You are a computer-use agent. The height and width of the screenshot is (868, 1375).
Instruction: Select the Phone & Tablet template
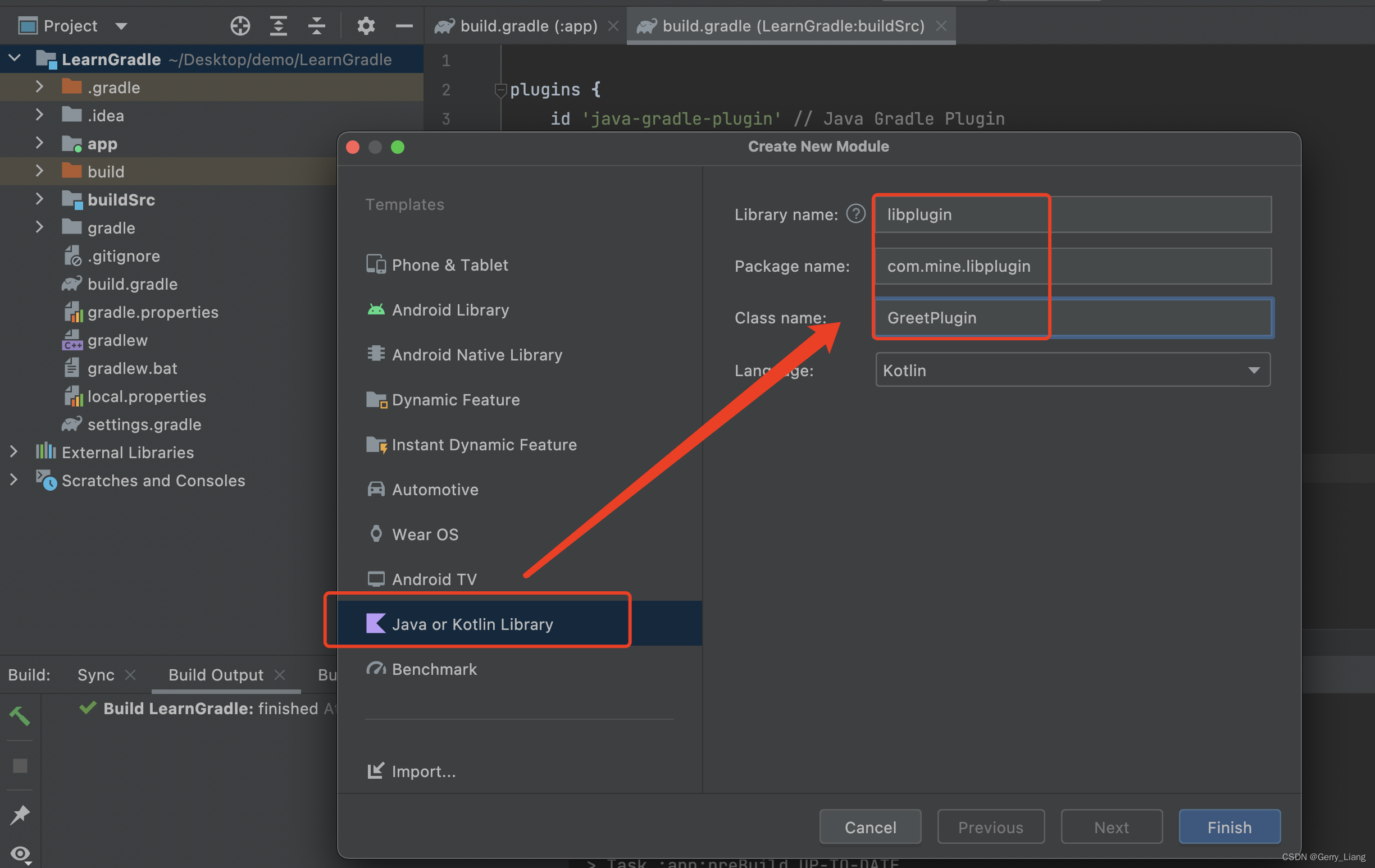(x=519, y=265)
